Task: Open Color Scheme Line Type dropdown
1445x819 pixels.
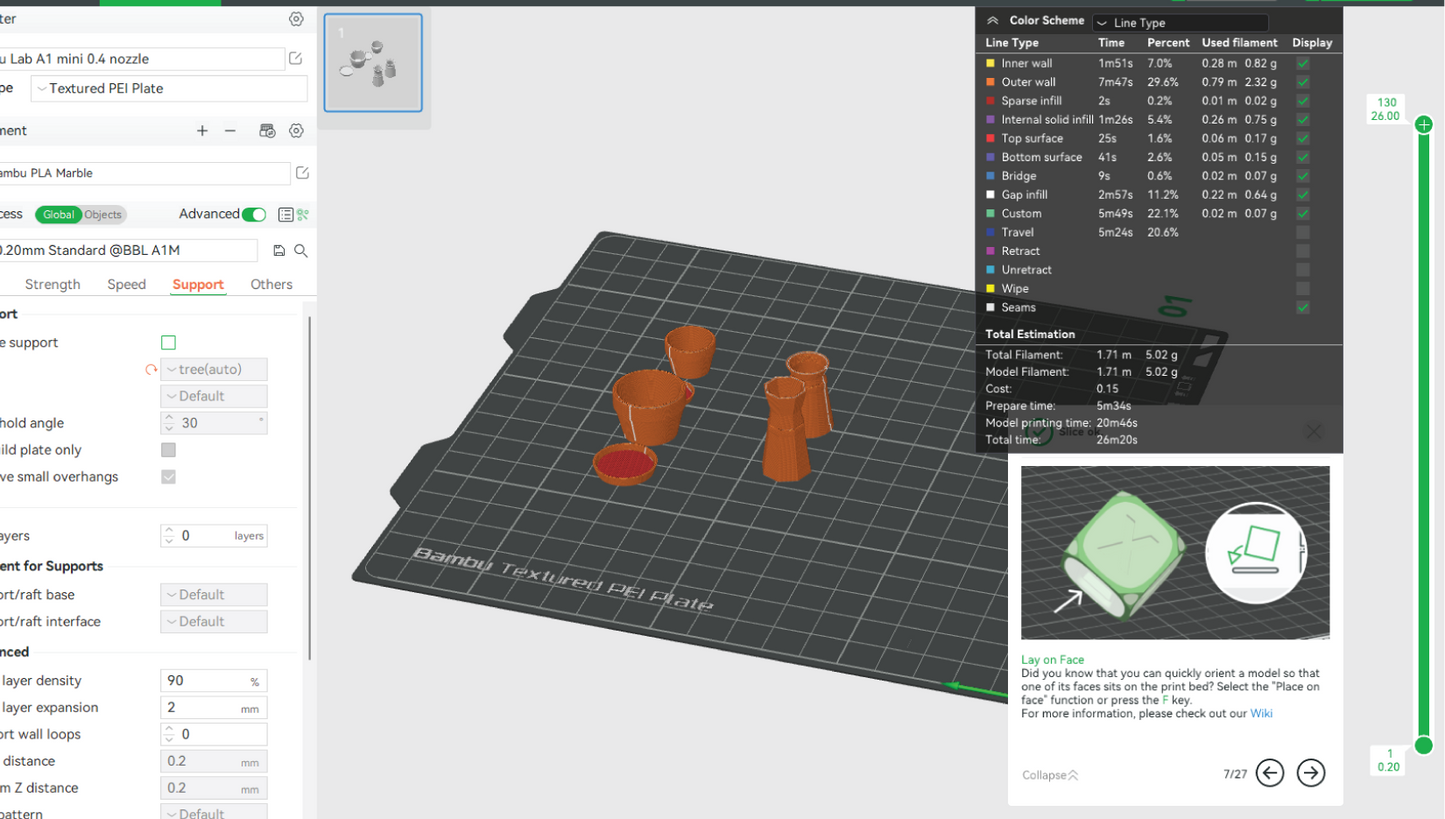Action: (1180, 23)
